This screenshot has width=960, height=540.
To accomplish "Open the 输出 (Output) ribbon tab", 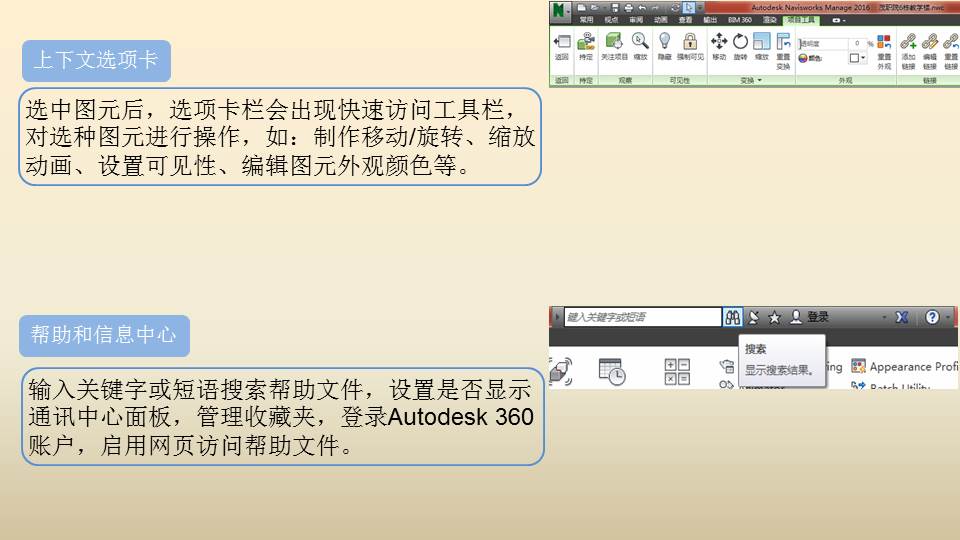I will pos(710,20).
